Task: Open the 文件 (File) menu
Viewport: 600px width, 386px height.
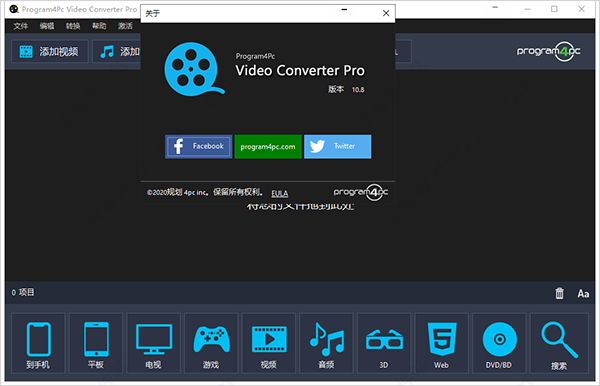Action: point(21,26)
